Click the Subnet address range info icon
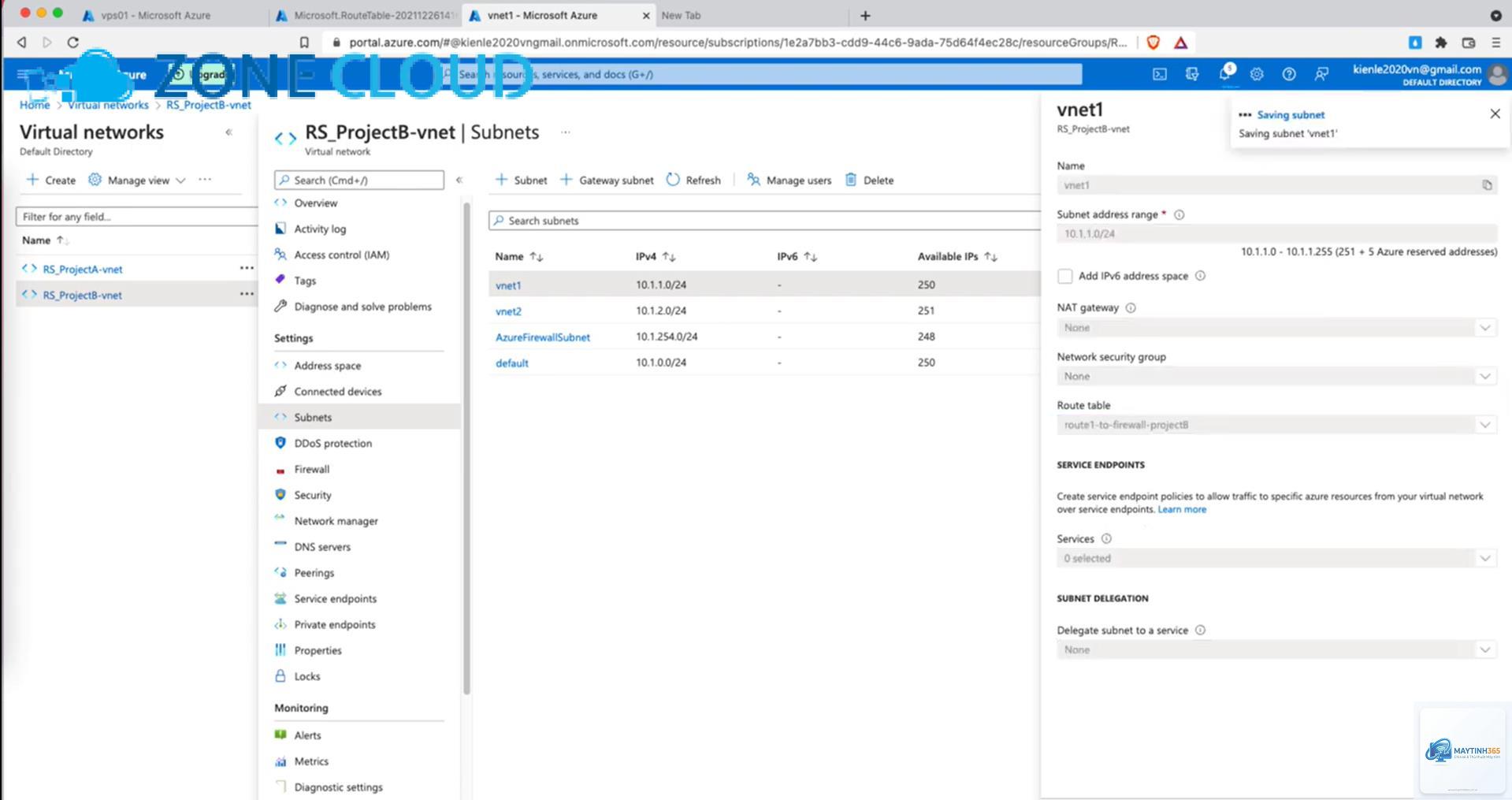The image size is (1512, 800). tap(1180, 214)
